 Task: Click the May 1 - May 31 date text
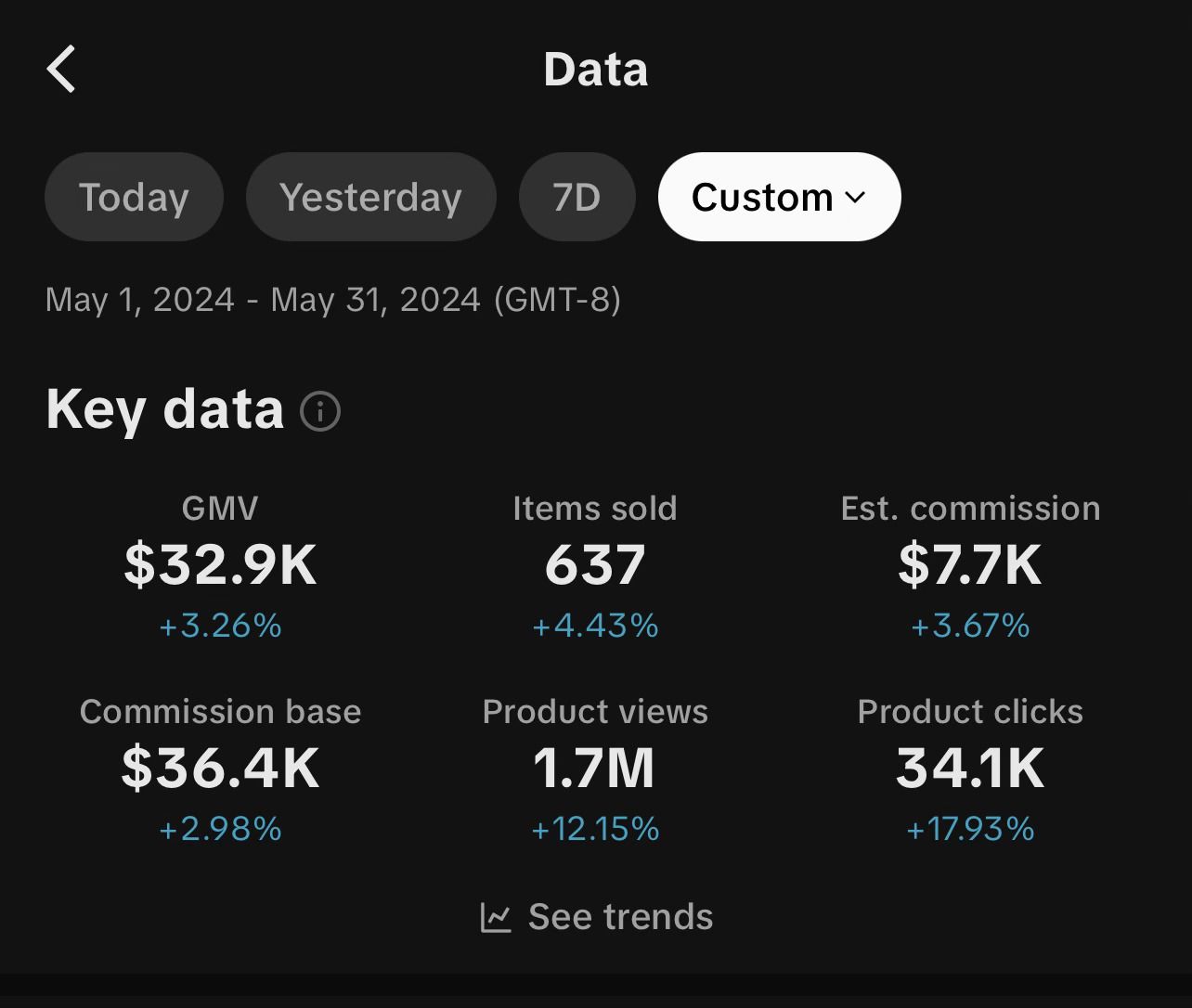click(332, 300)
